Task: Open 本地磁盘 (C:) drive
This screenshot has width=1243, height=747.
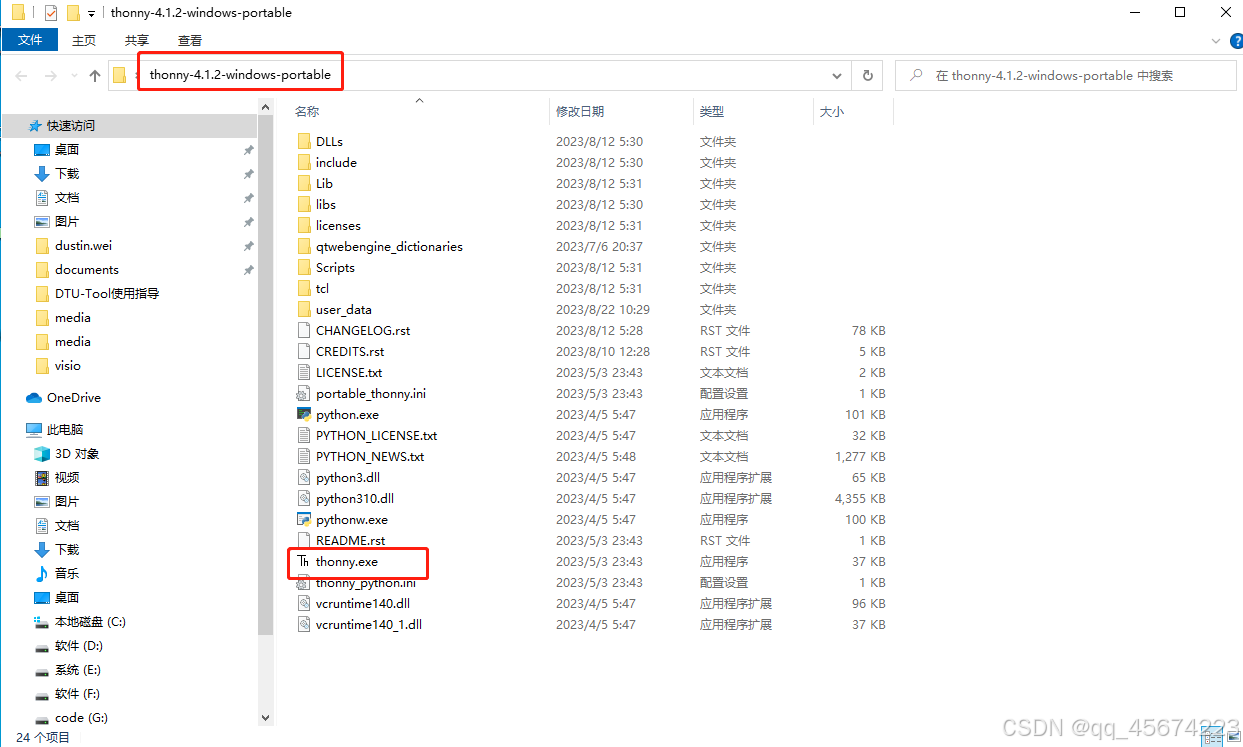Action: [x=80, y=621]
